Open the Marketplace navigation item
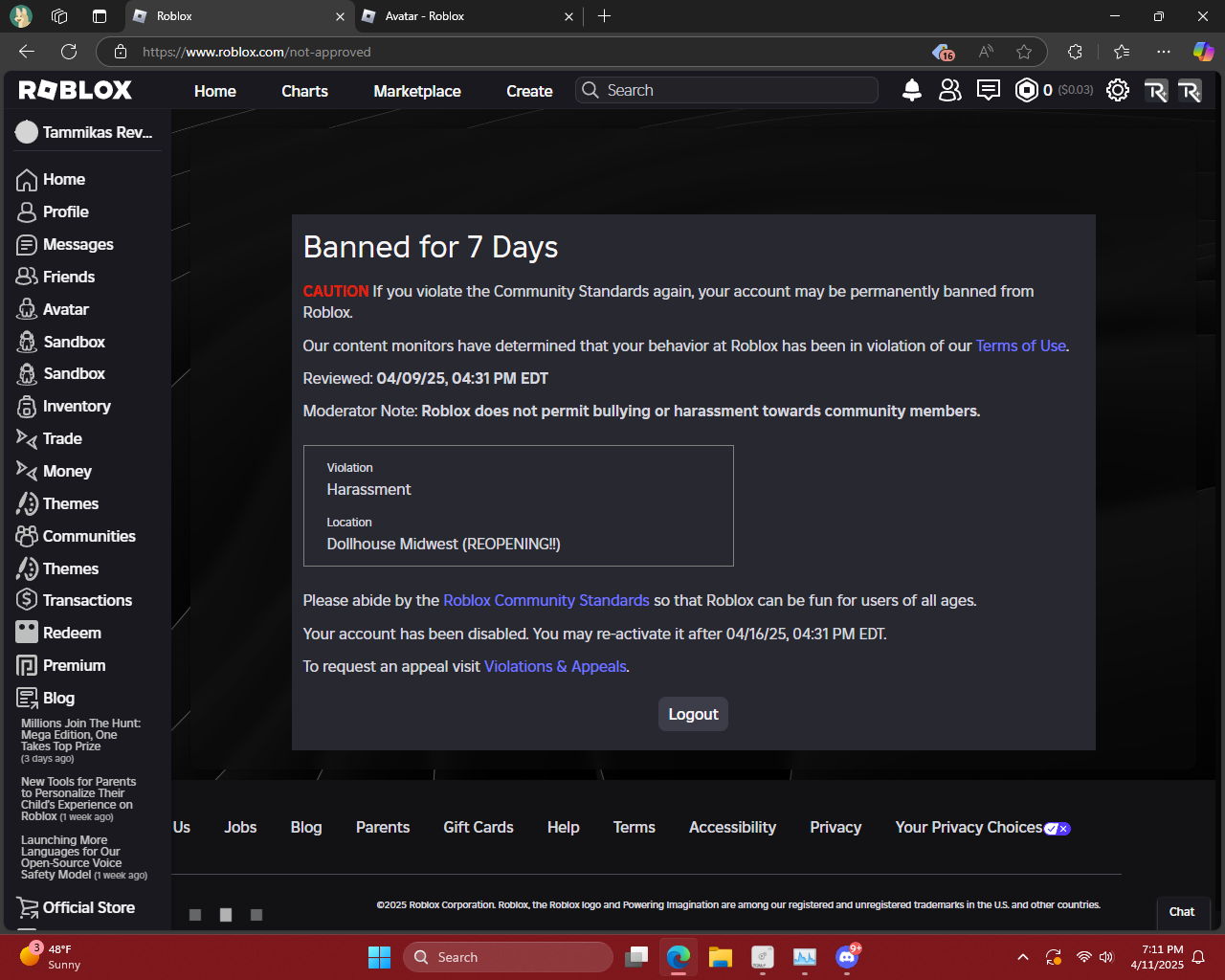 click(x=417, y=91)
